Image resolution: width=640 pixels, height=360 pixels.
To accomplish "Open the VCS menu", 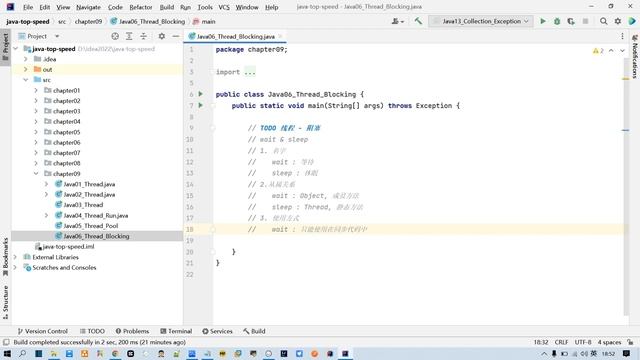I will pyautogui.click(x=224, y=7).
